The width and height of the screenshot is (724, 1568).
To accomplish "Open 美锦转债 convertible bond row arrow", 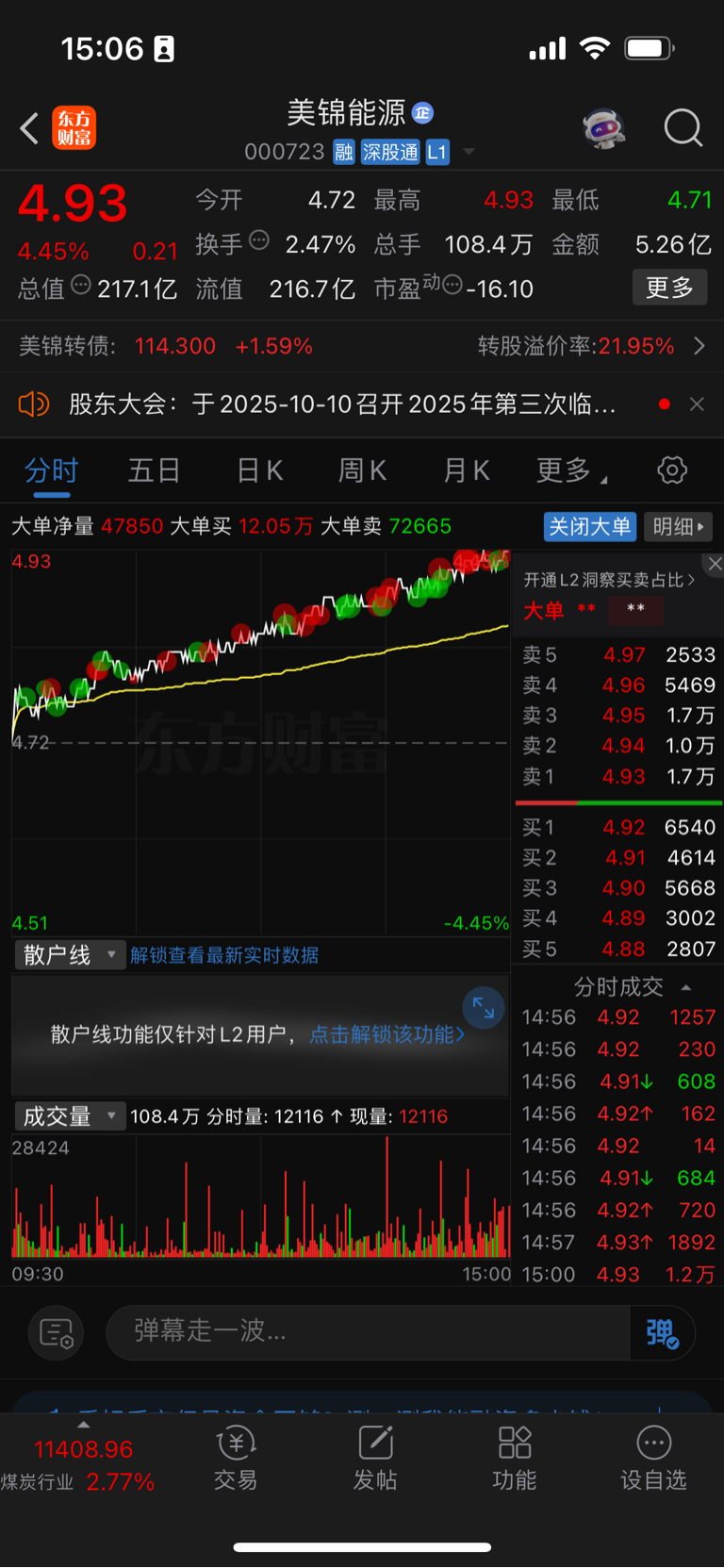I will tap(699, 346).
